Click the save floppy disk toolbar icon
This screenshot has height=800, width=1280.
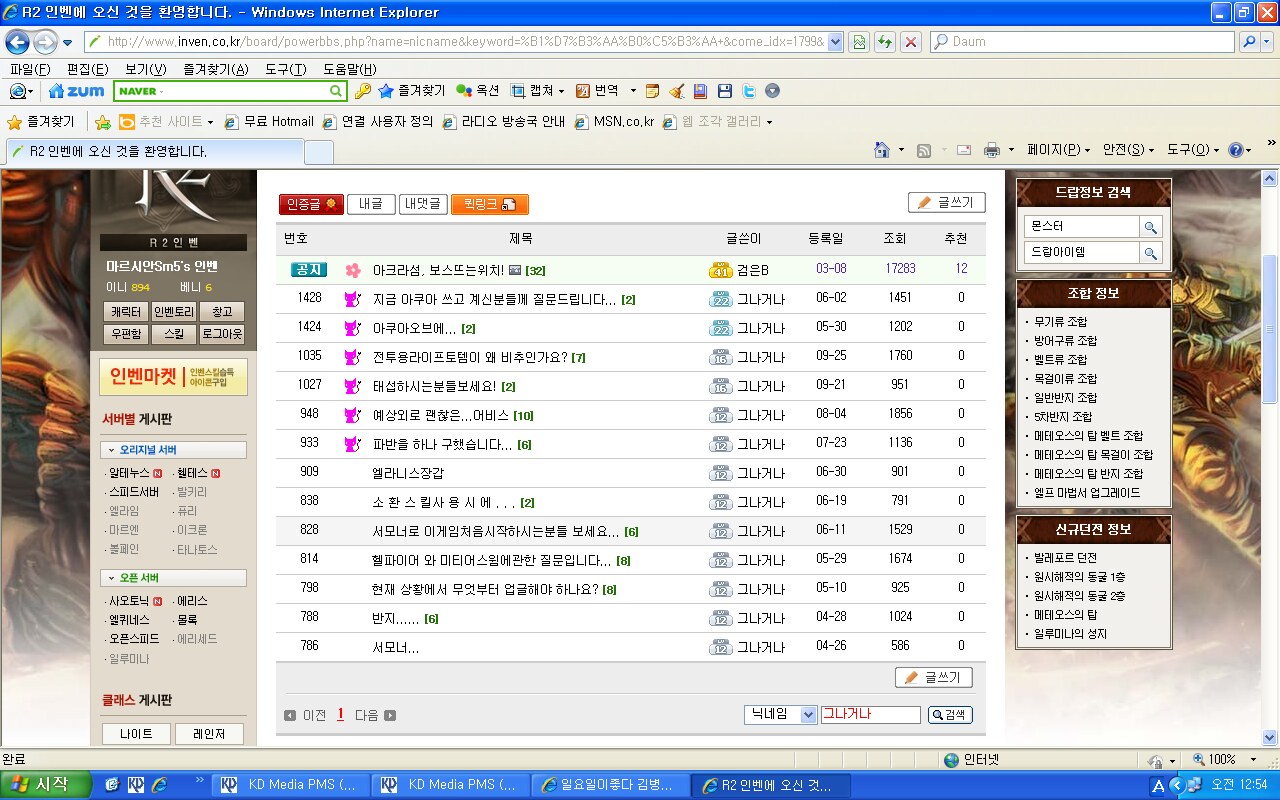[x=725, y=91]
